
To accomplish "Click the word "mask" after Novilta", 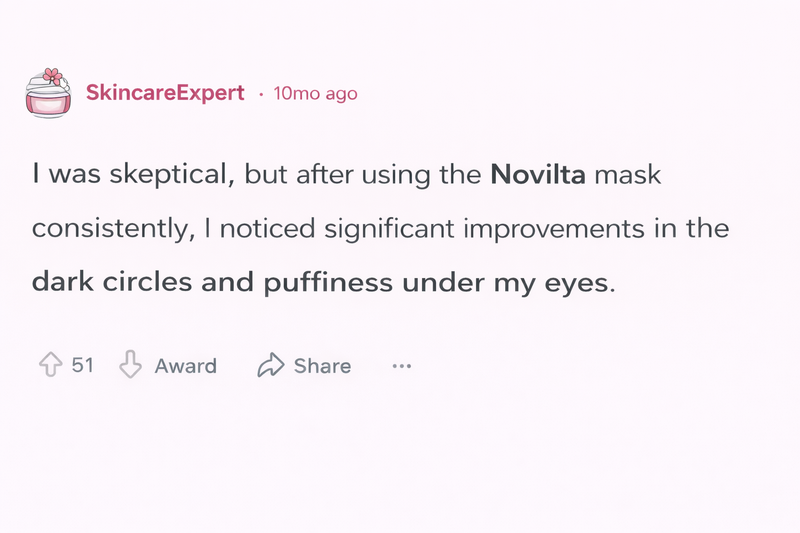I will click(x=627, y=176).
